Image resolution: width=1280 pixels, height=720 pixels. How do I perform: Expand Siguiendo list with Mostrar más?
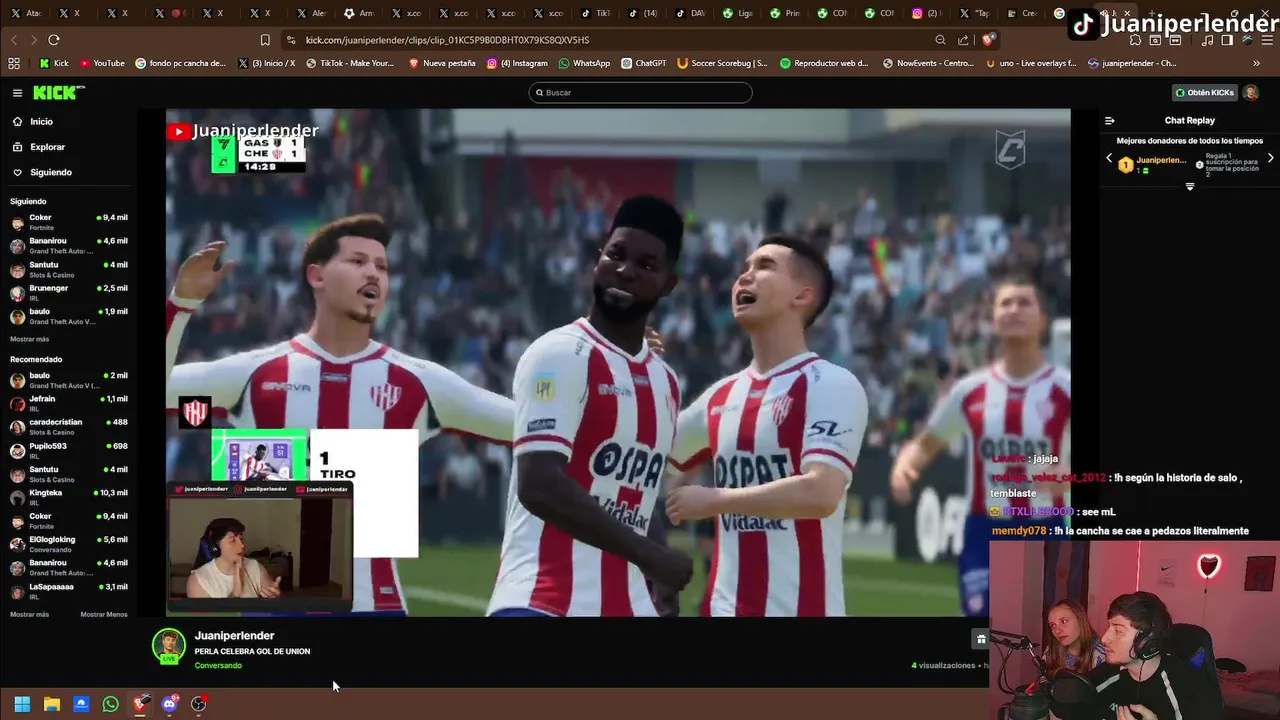29,339
